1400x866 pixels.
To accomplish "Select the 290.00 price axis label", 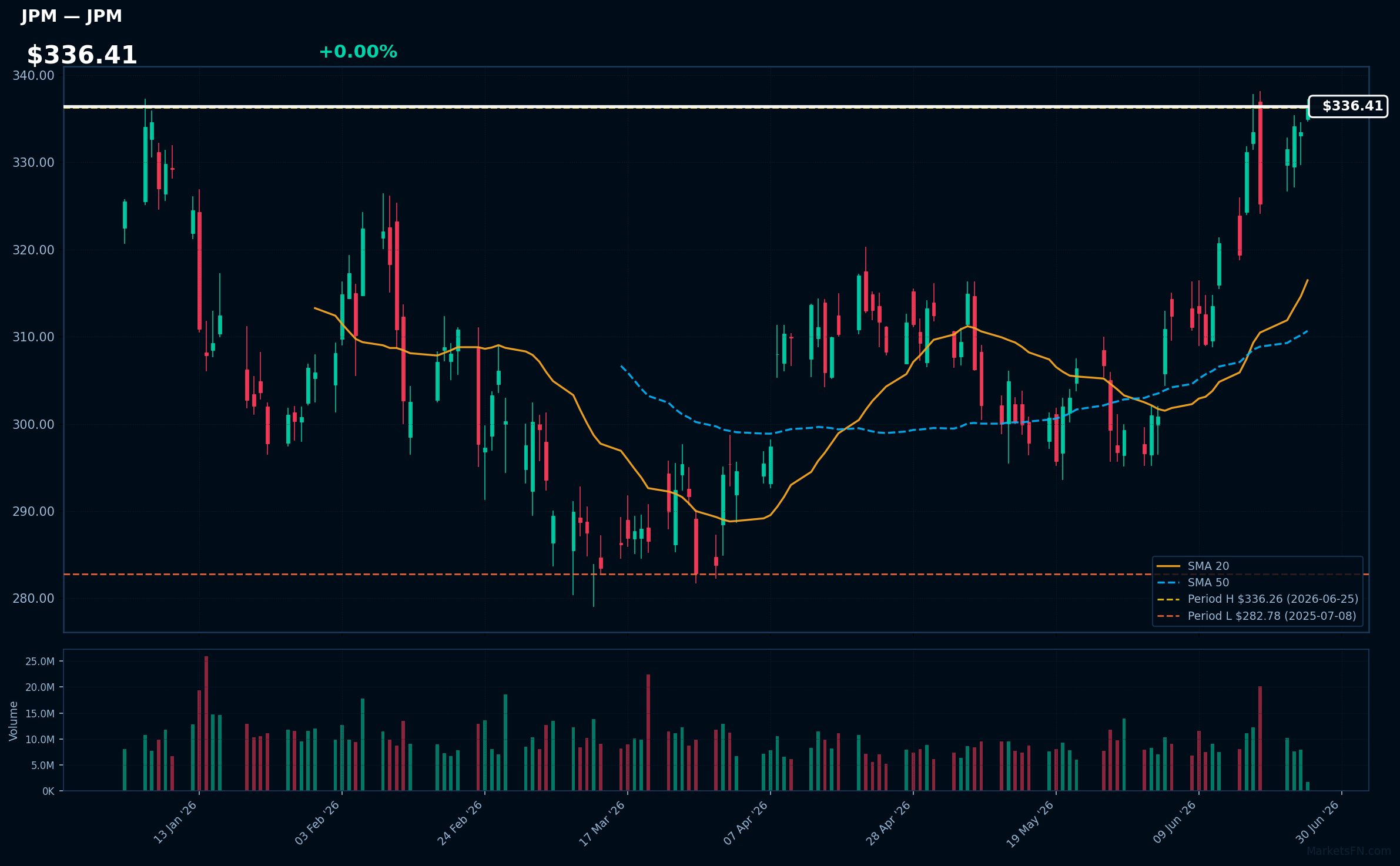I will tap(34, 511).
